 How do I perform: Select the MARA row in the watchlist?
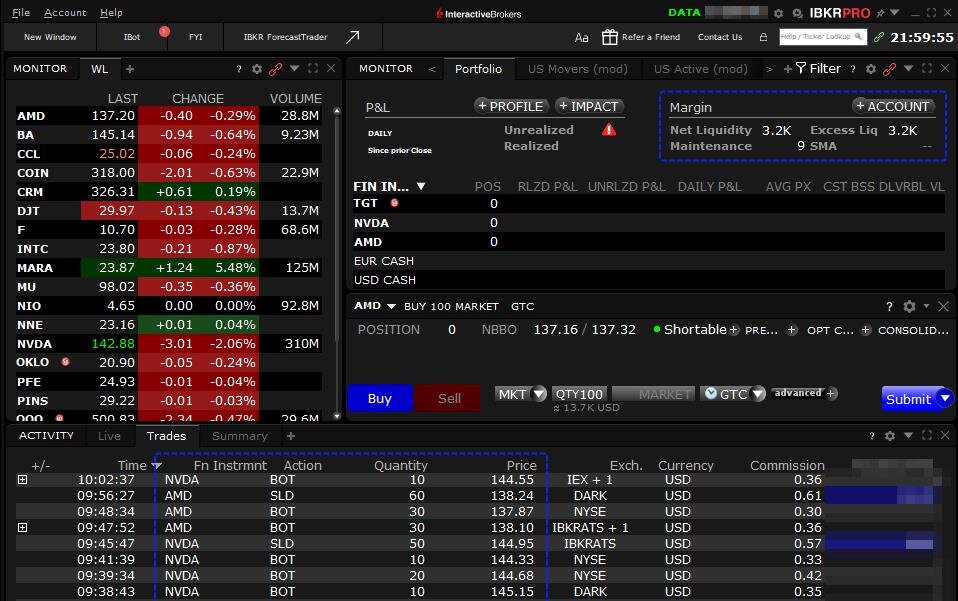pyautogui.click(x=169, y=268)
